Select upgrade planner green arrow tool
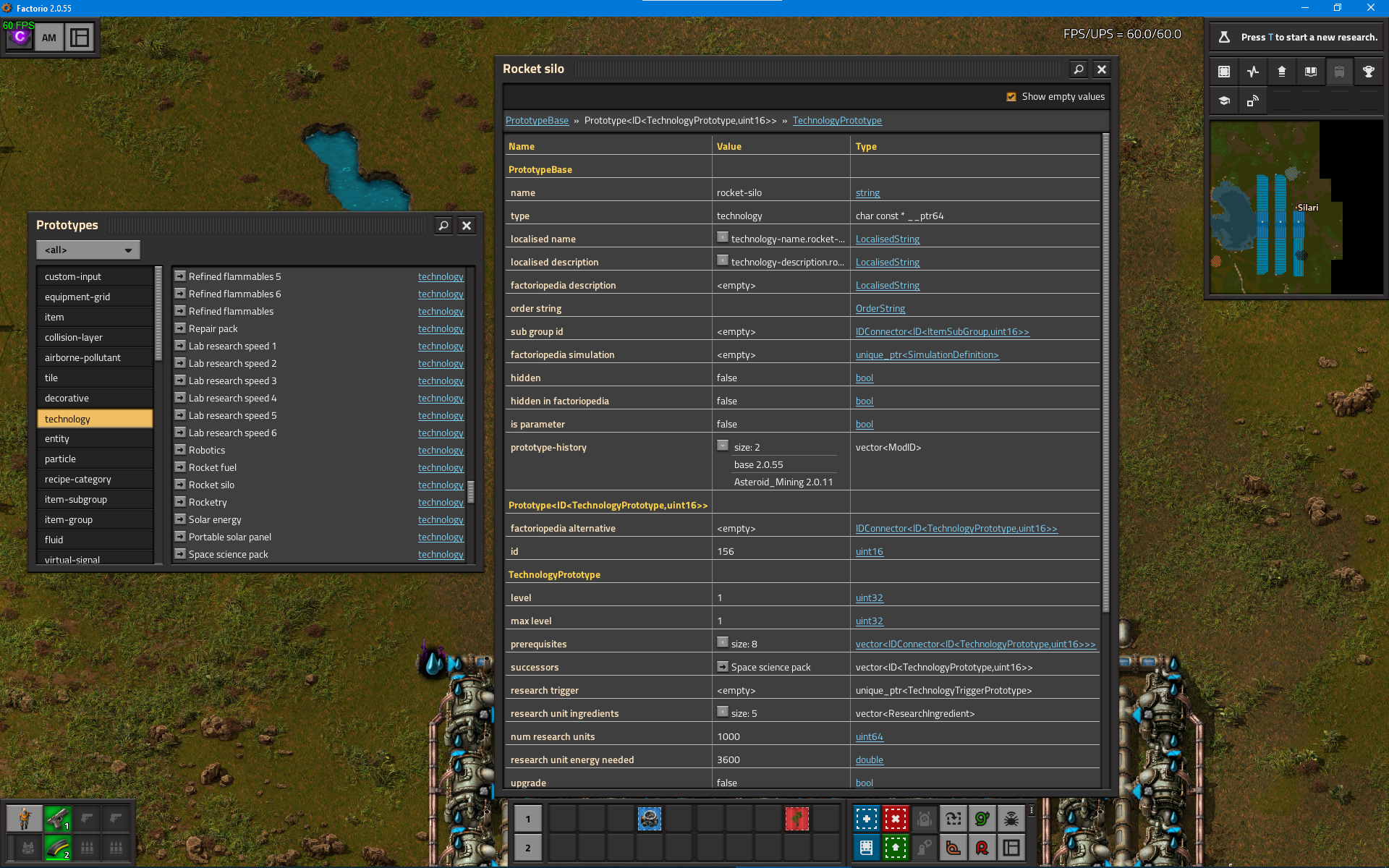Screen dimensions: 1389x868 click(x=896, y=848)
